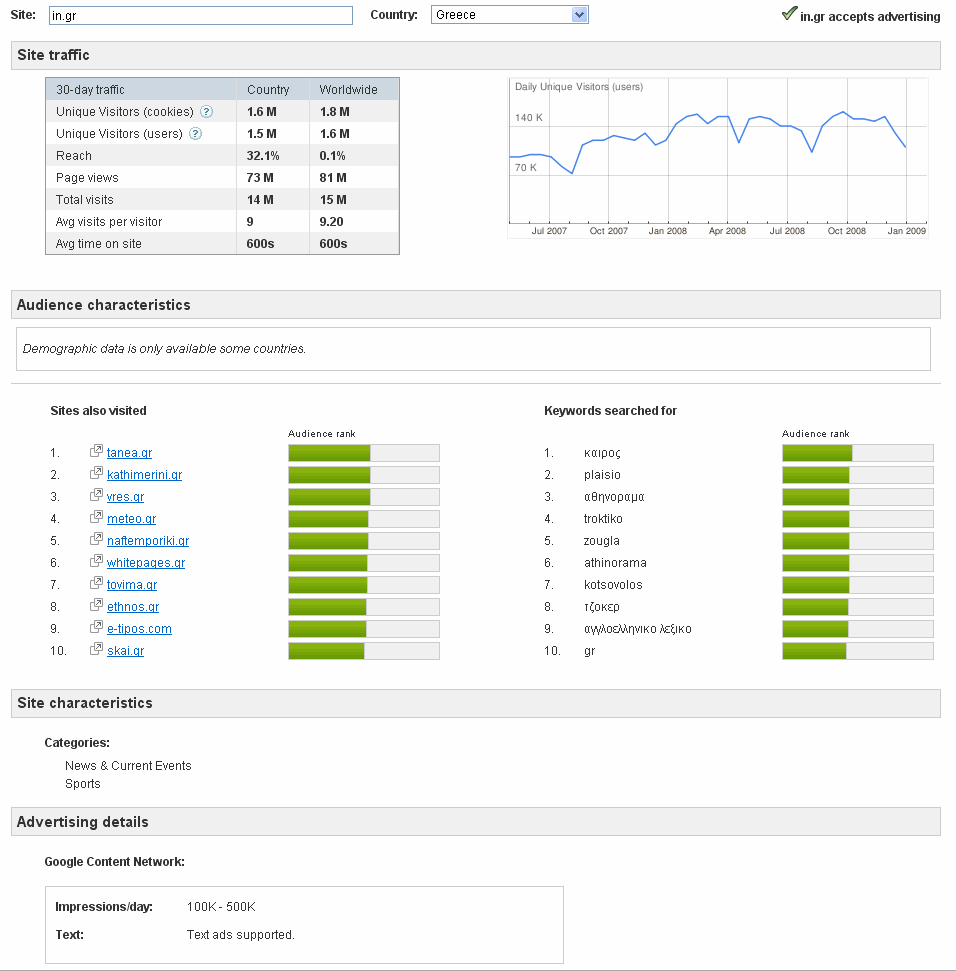Click the keyword τζοκερ

(x=601, y=607)
